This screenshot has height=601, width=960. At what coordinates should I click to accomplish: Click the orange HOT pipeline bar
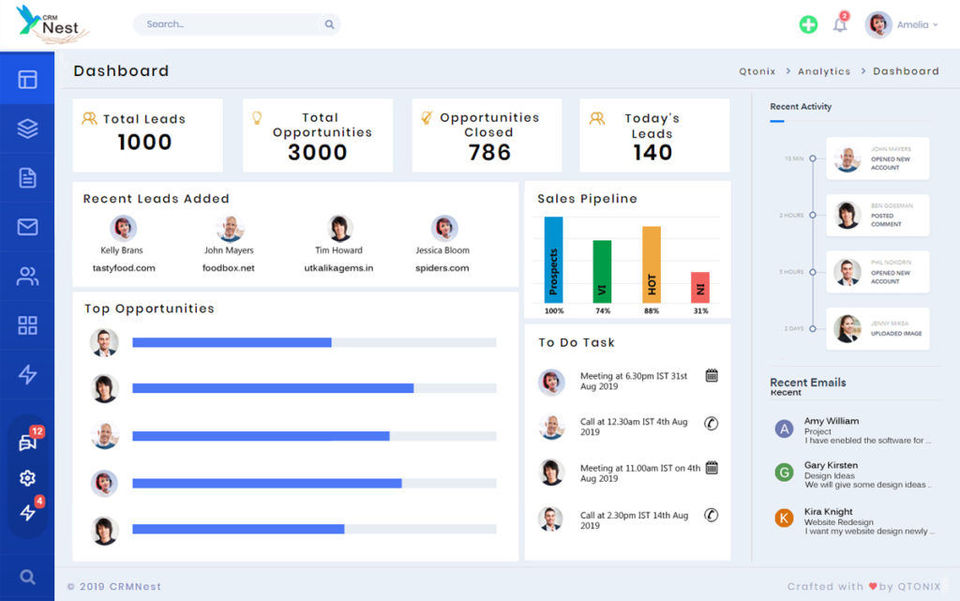click(x=651, y=264)
